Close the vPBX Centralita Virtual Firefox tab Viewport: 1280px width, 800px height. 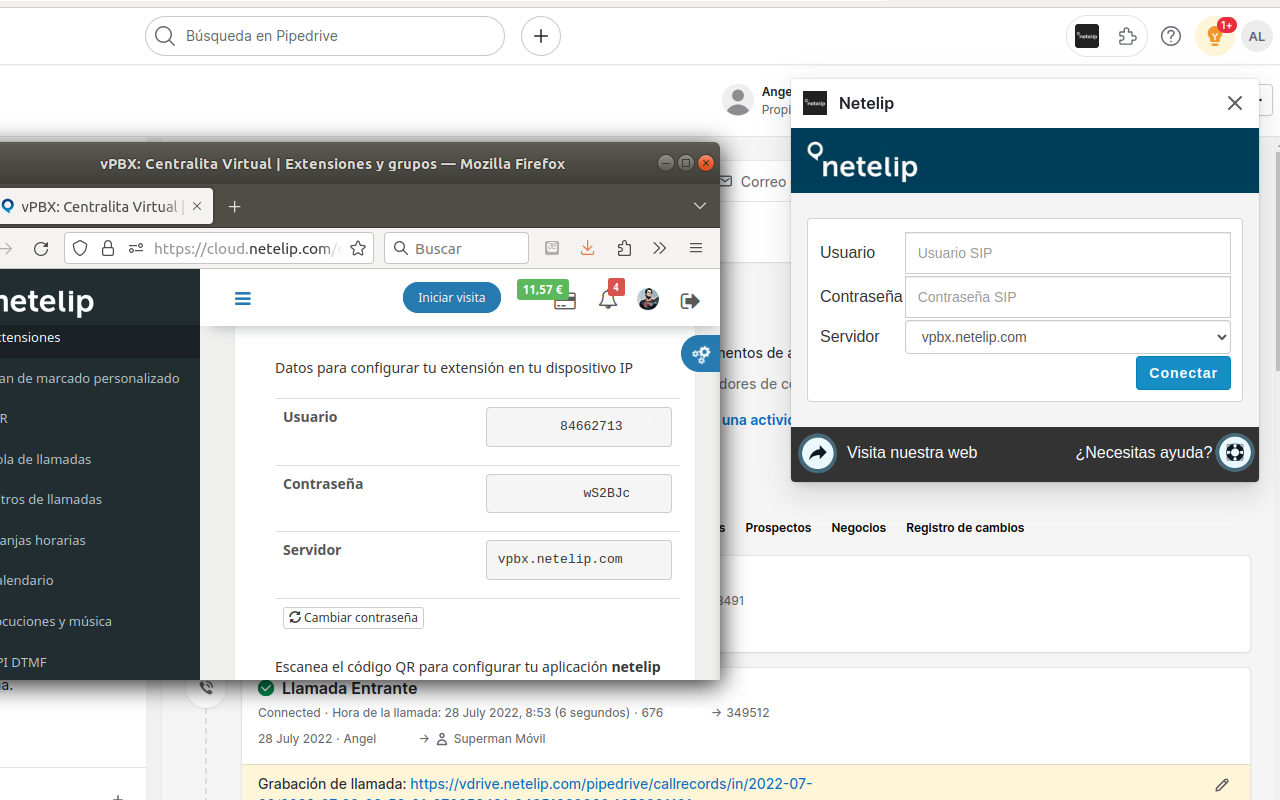point(197,207)
